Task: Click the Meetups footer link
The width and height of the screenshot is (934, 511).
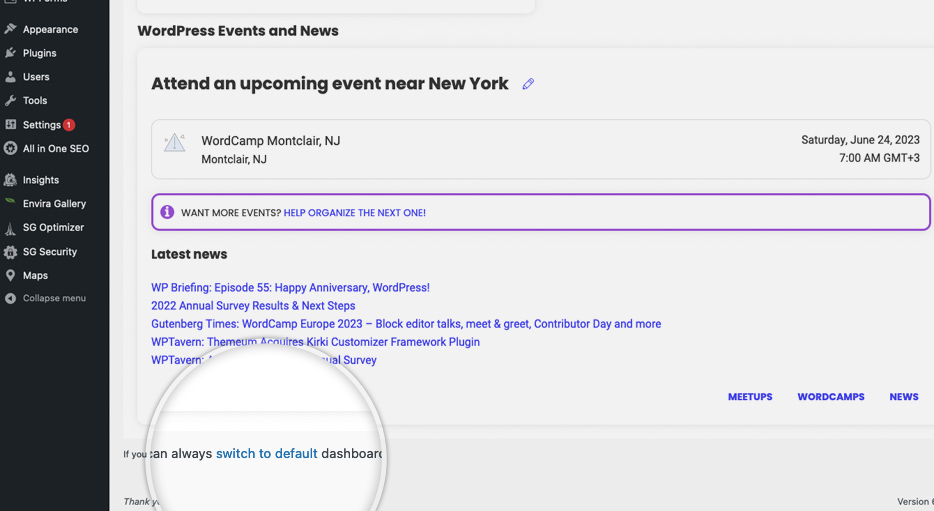Action: tap(750, 397)
